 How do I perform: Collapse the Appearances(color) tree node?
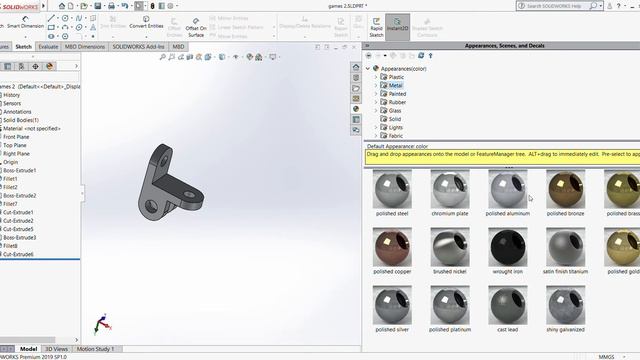tap(368, 69)
